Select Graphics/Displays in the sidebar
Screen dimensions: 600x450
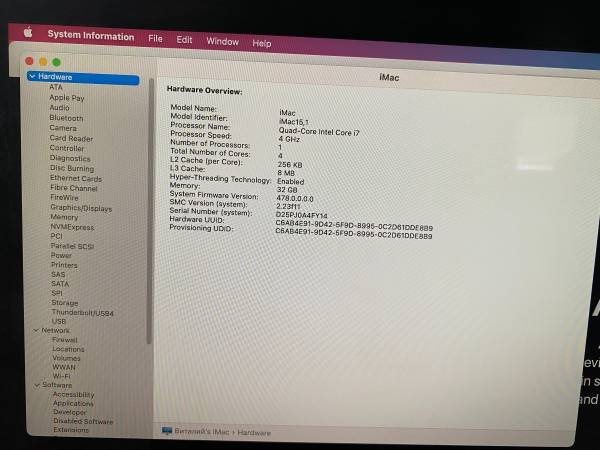coord(81,208)
